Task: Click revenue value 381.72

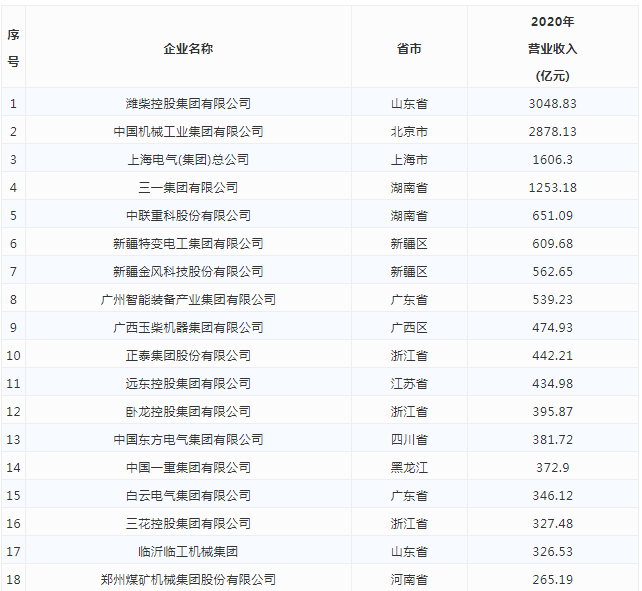Action: [x=552, y=439]
